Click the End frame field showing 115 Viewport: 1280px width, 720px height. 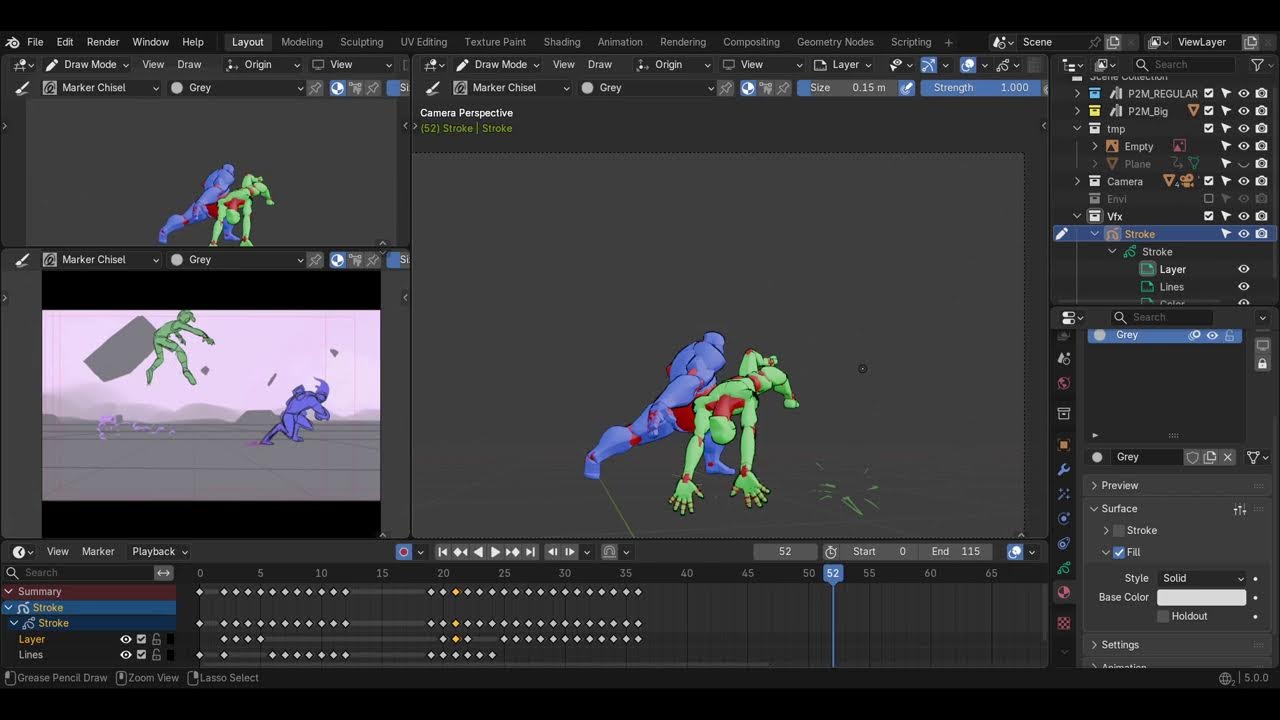coord(955,551)
